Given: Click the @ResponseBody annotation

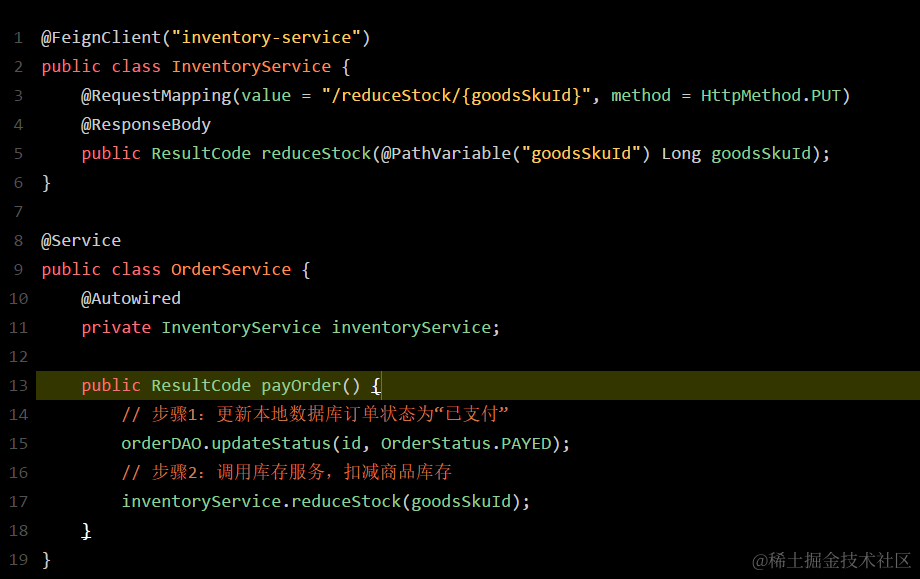Looking at the screenshot, I should pos(146,125).
